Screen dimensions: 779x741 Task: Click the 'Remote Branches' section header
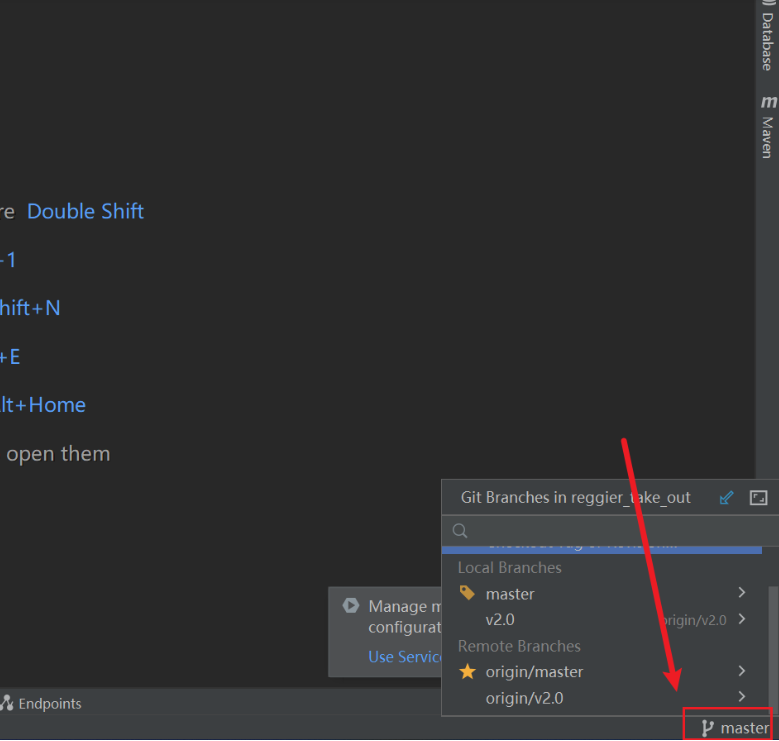point(519,646)
